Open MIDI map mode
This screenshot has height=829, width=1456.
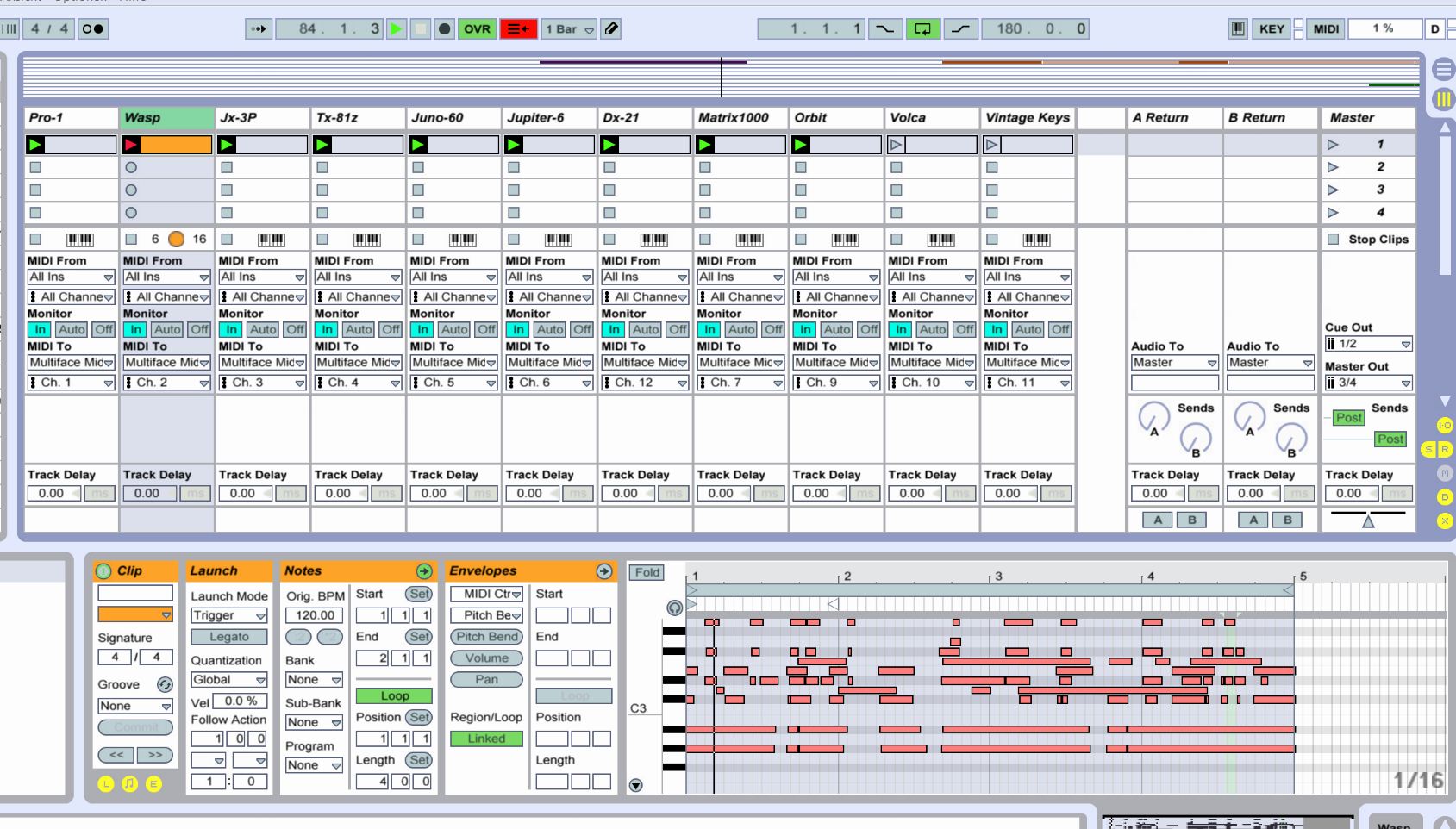1326,28
